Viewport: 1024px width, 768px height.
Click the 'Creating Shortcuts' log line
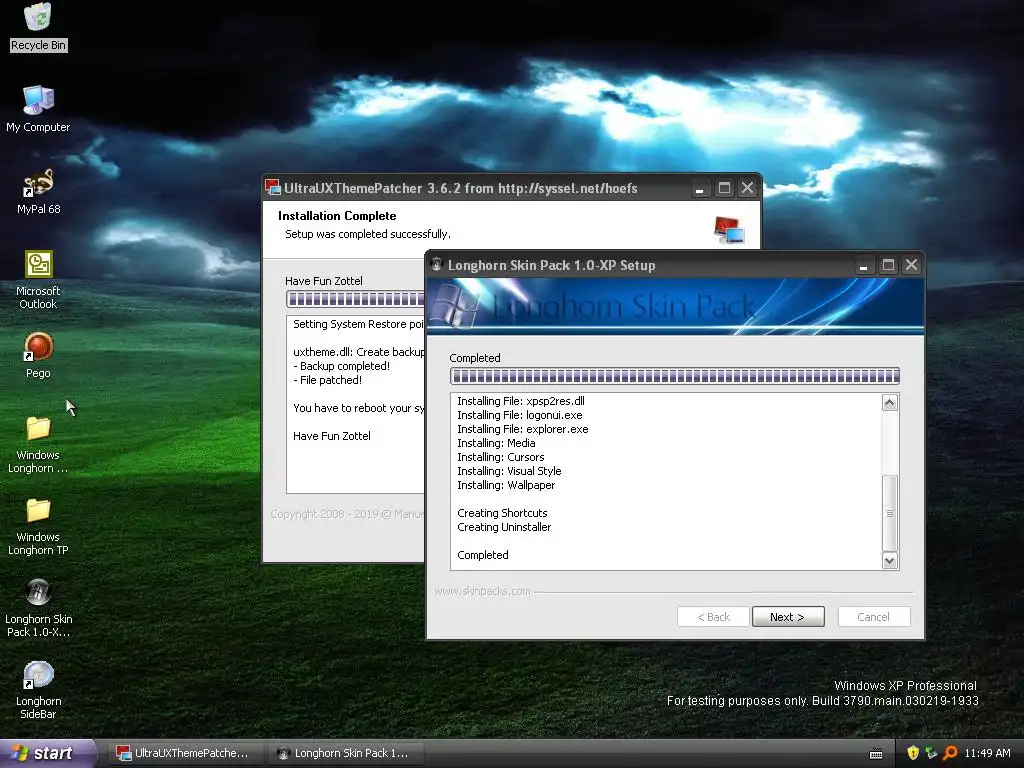(x=502, y=513)
